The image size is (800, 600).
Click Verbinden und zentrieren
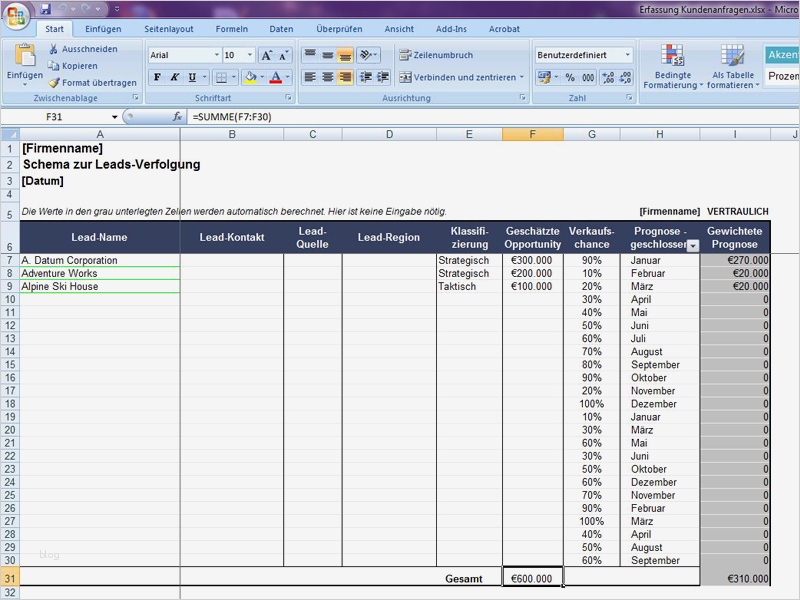(x=462, y=77)
